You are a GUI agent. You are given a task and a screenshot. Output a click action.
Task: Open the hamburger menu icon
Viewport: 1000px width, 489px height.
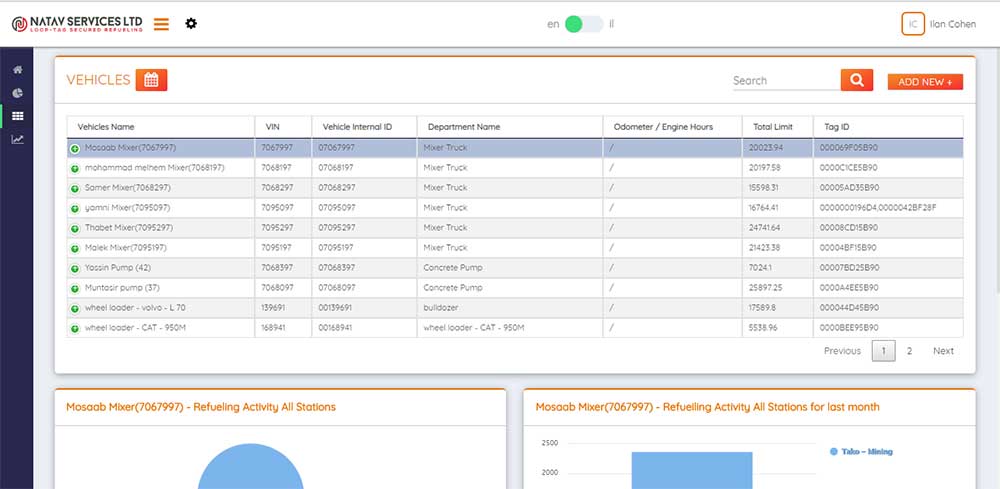161,24
